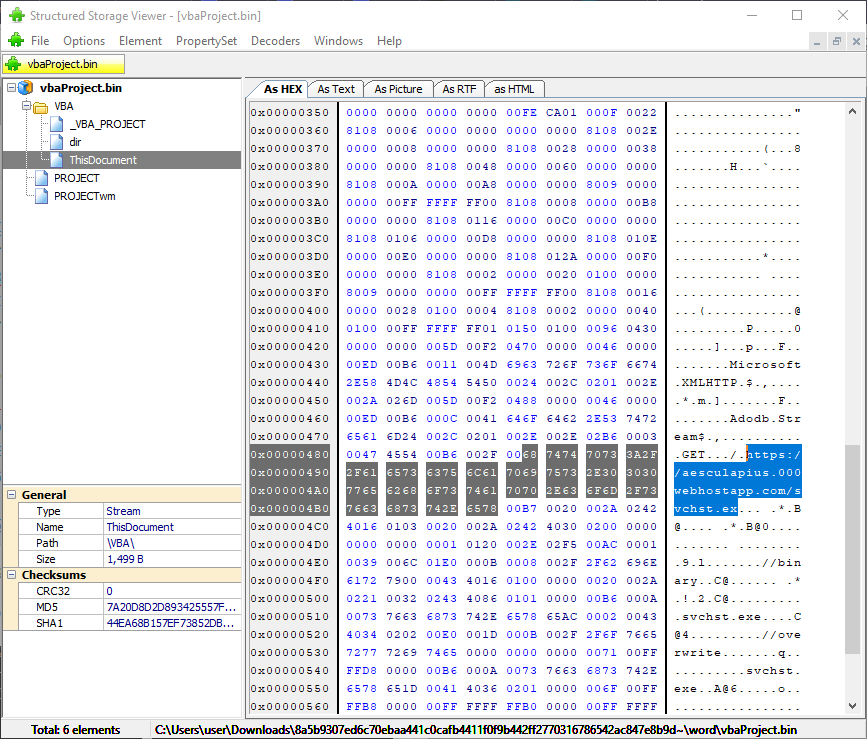This screenshot has height=739, width=867.
Task: Click the ThisDocument file icon
Action: (x=57, y=160)
